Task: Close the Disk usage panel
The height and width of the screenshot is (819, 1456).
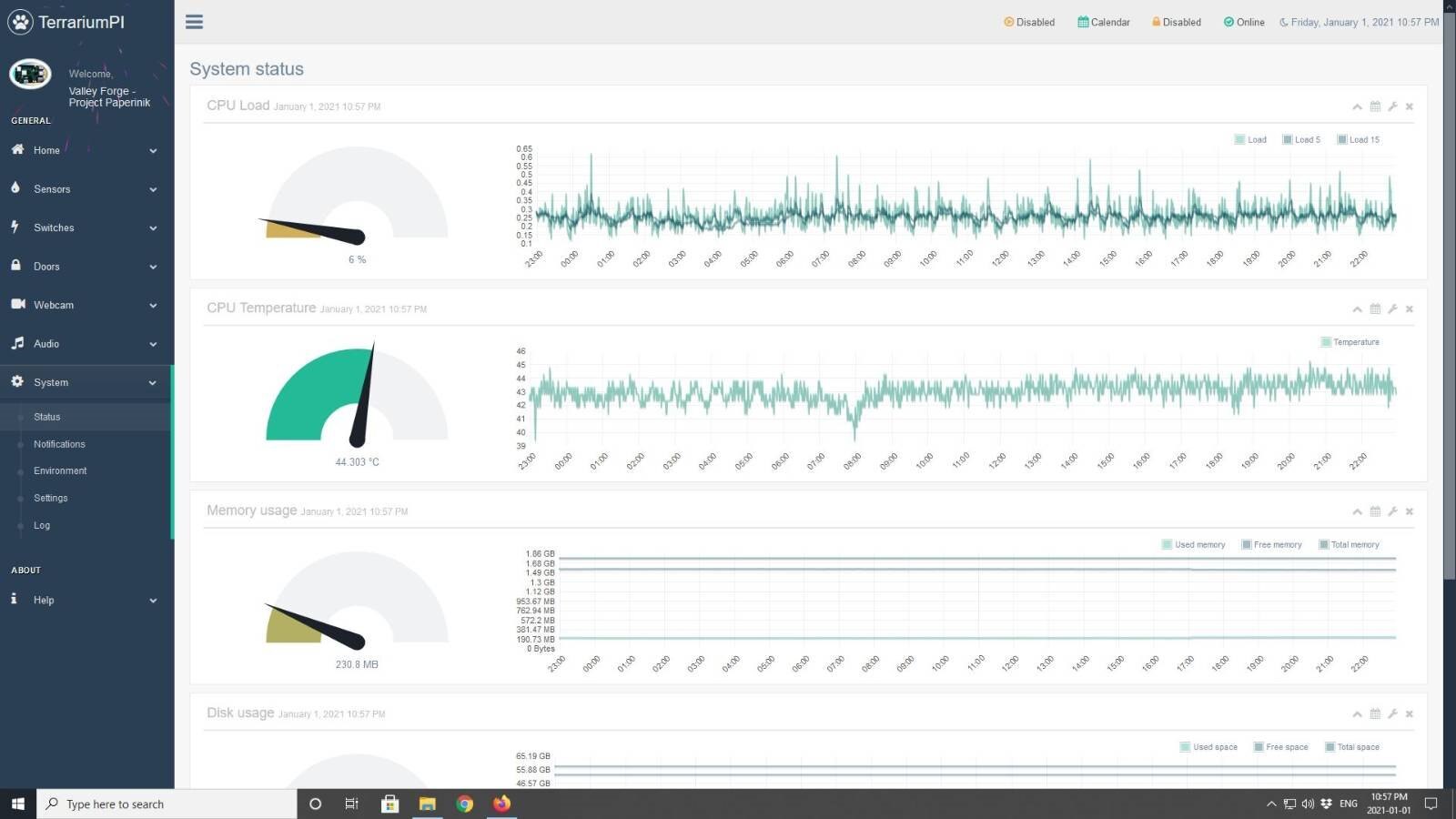Action: [x=1410, y=714]
